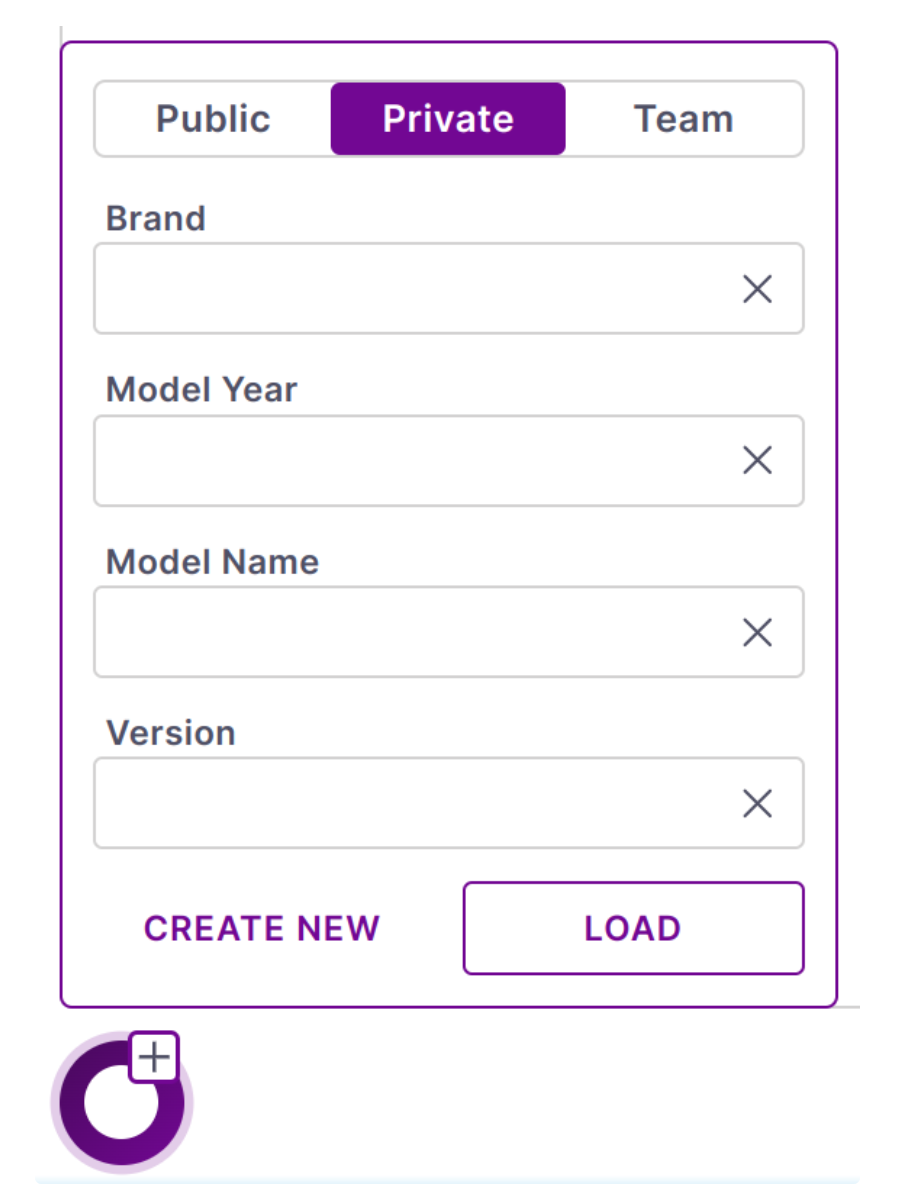Select the Private tab
Screen dimensions: 905x1191
(x=448, y=119)
